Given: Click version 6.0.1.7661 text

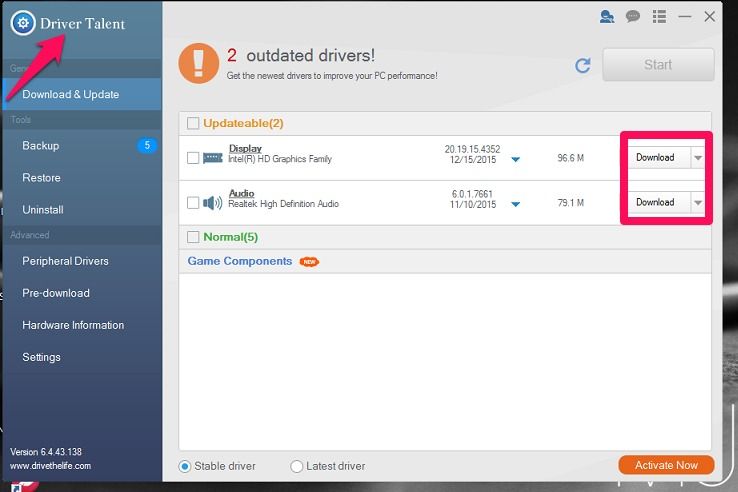Looking at the screenshot, I should coord(472,194).
